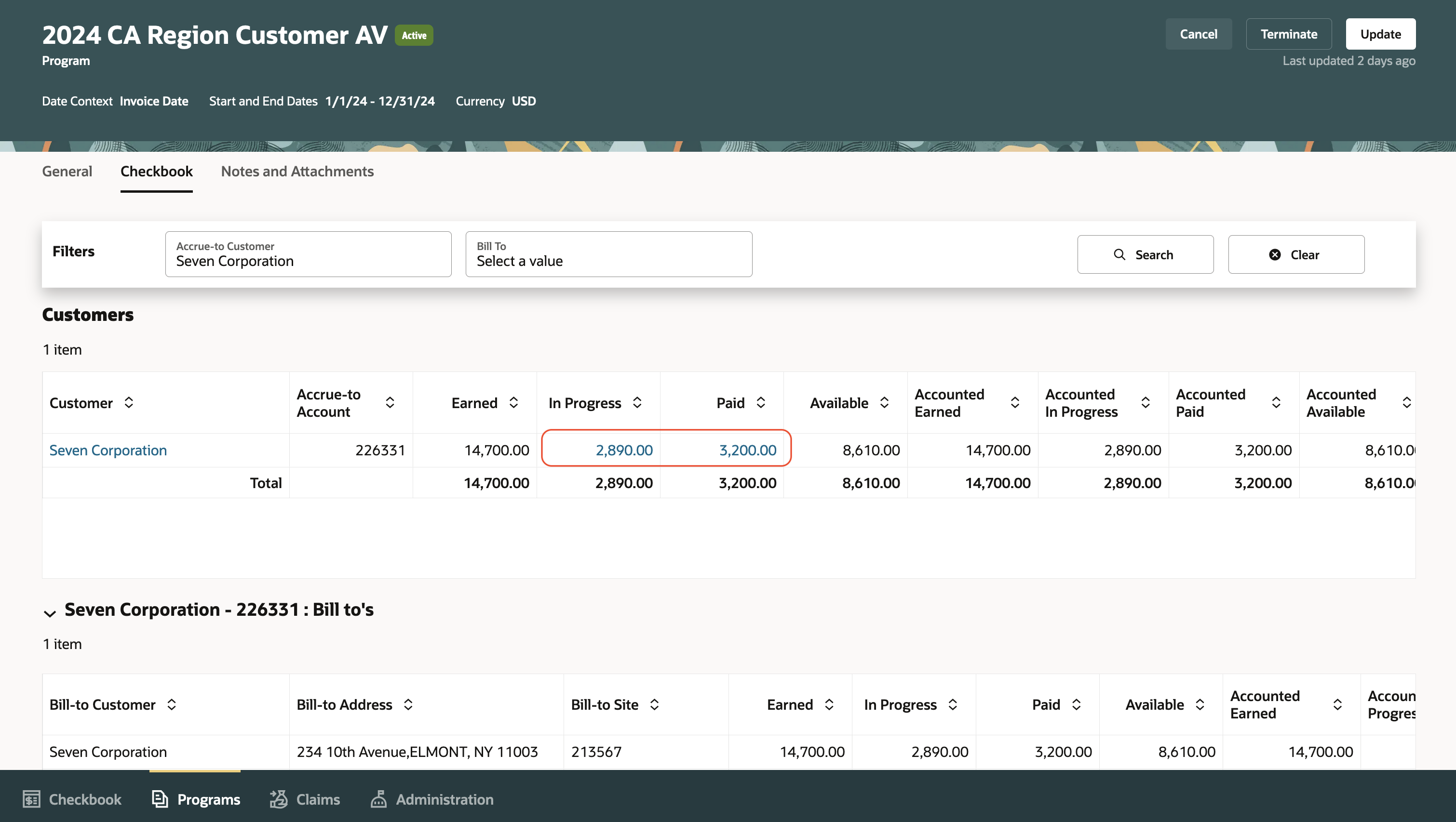
Task: Open the Seven Corporation customer link
Action: pos(108,450)
